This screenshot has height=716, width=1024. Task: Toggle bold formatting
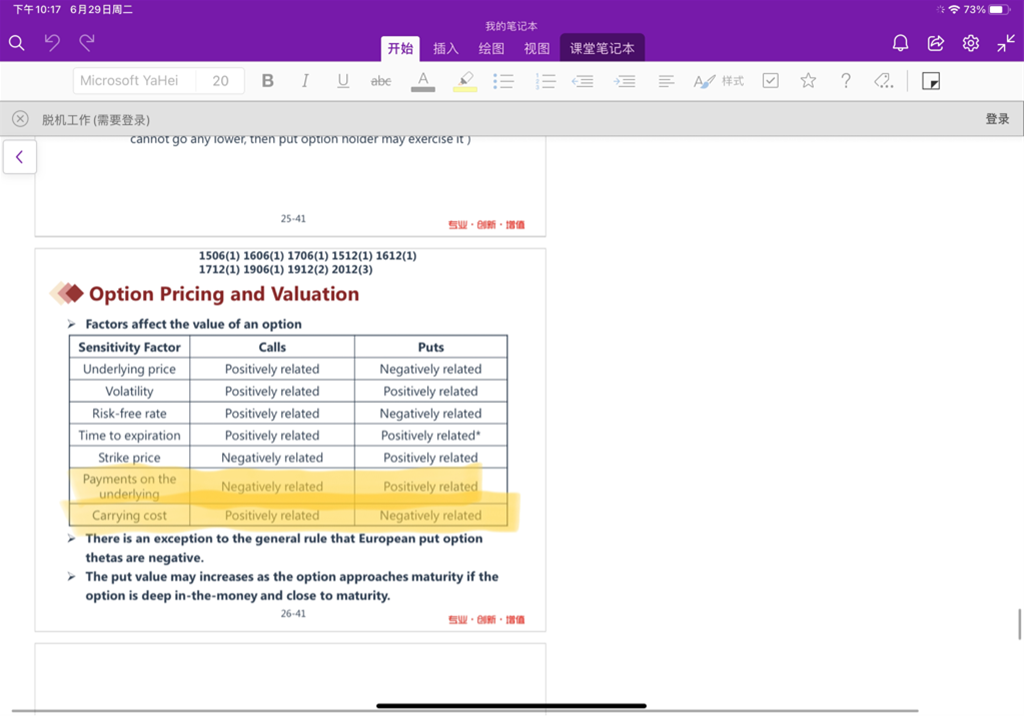click(x=268, y=81)
